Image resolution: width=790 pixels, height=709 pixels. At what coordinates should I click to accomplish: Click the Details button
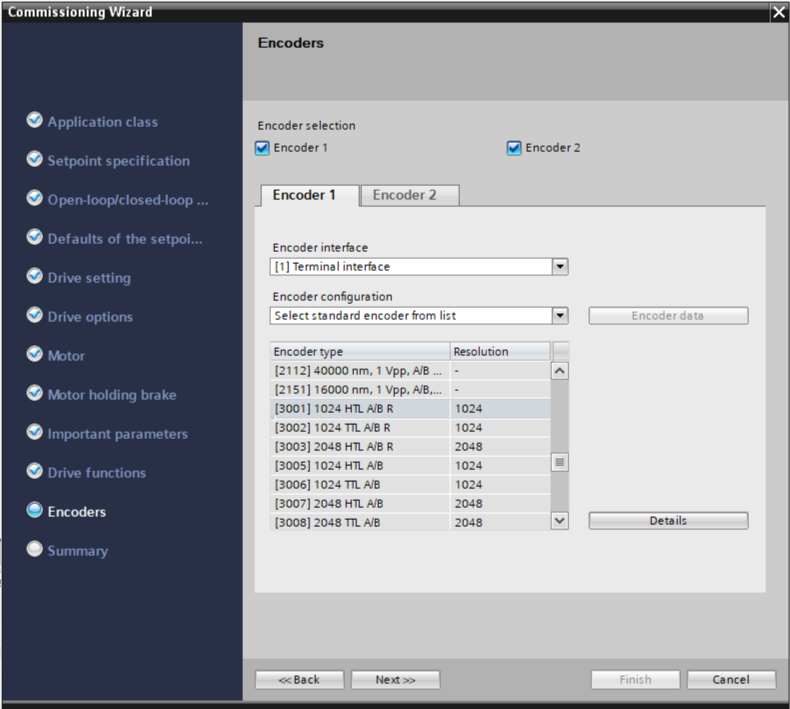pos(667,521)
